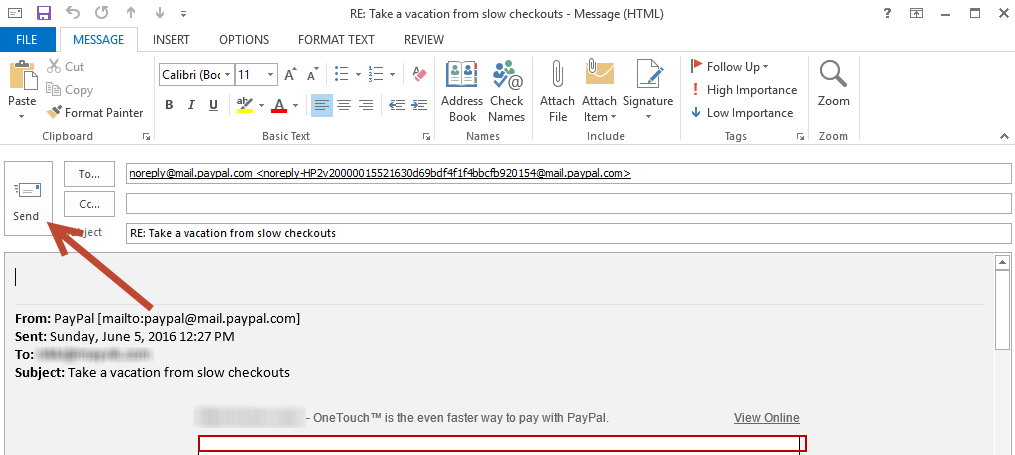Image resolution: width=1015 pixels, height=455 pixels.
Task: Shrink the font size
Action: [x=313, y=75]
